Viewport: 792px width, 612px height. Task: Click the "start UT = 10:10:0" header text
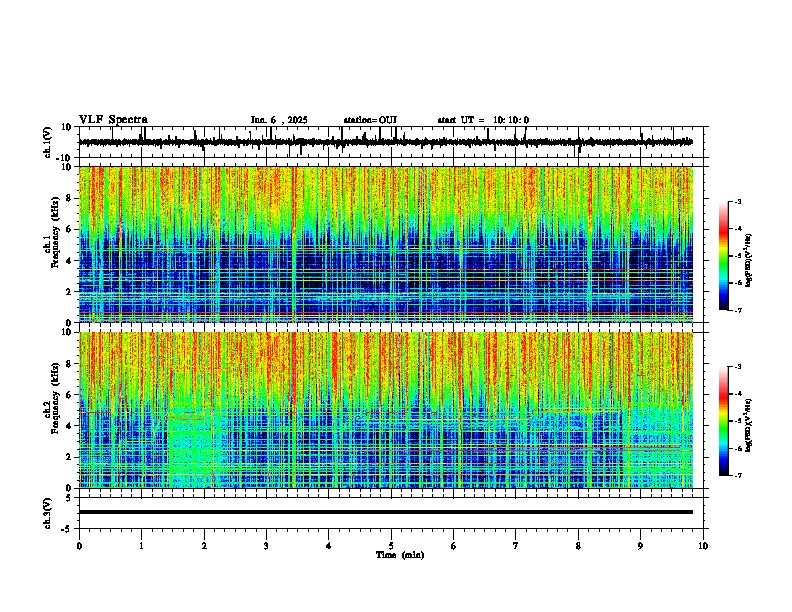point(483,120)
